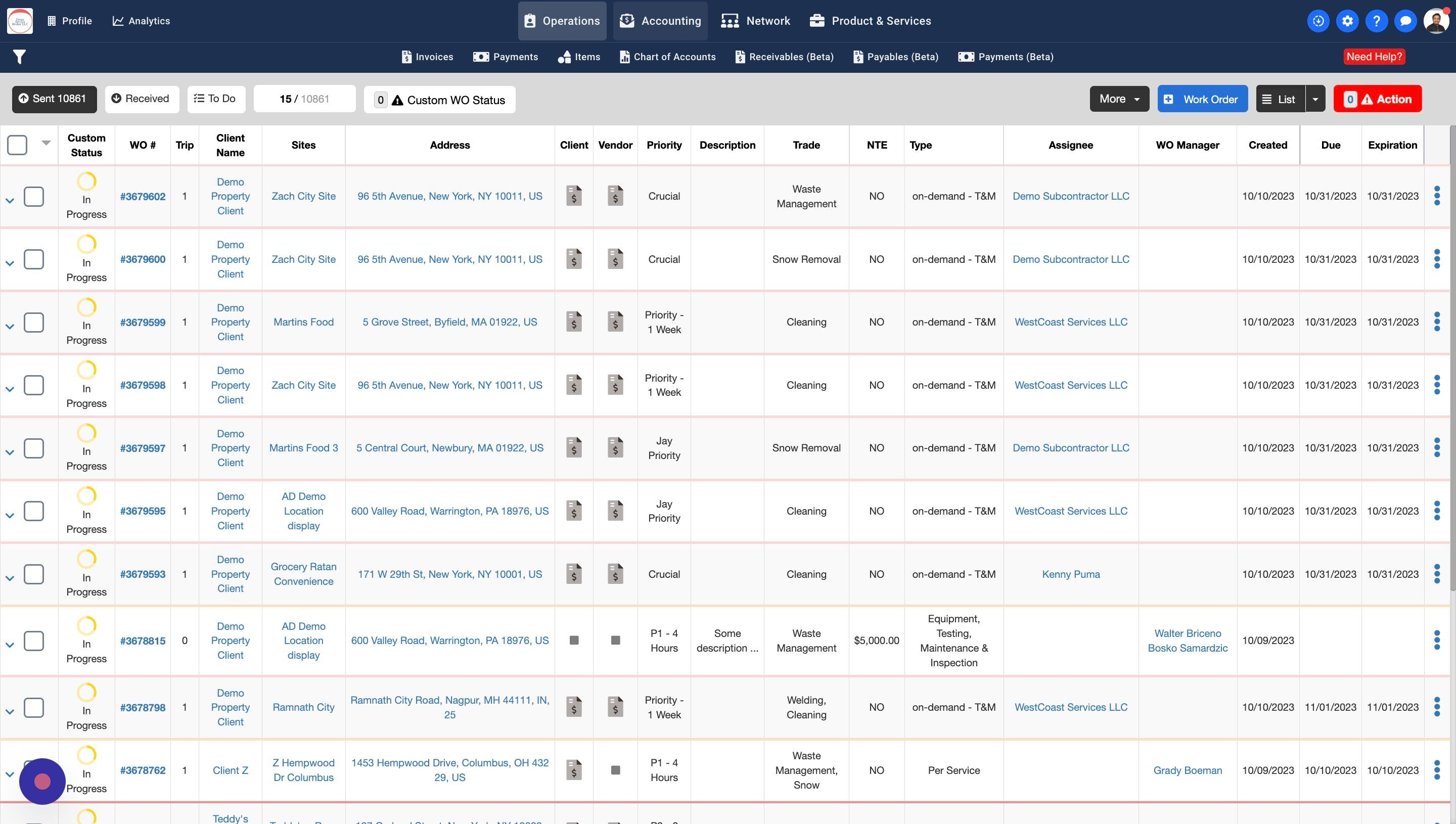Click the round purple record button
The image size is (1456, 824).
point(42,781)
